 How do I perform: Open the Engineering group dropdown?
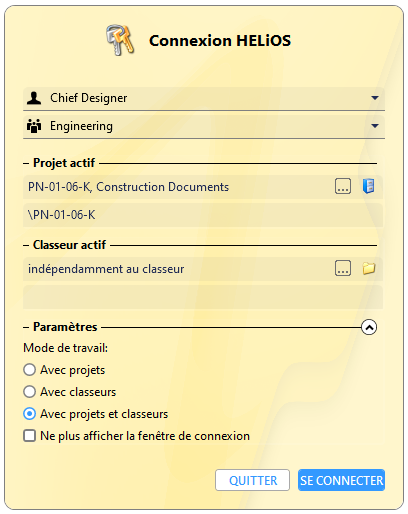click(x=204, y=126)
